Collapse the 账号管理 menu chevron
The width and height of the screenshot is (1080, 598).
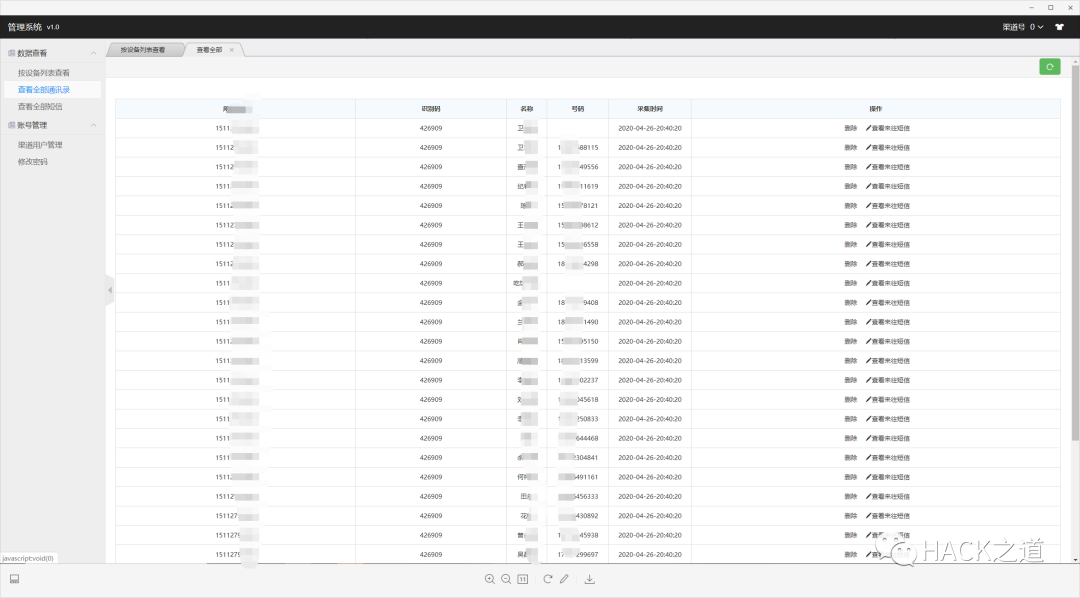click(94, 125)
